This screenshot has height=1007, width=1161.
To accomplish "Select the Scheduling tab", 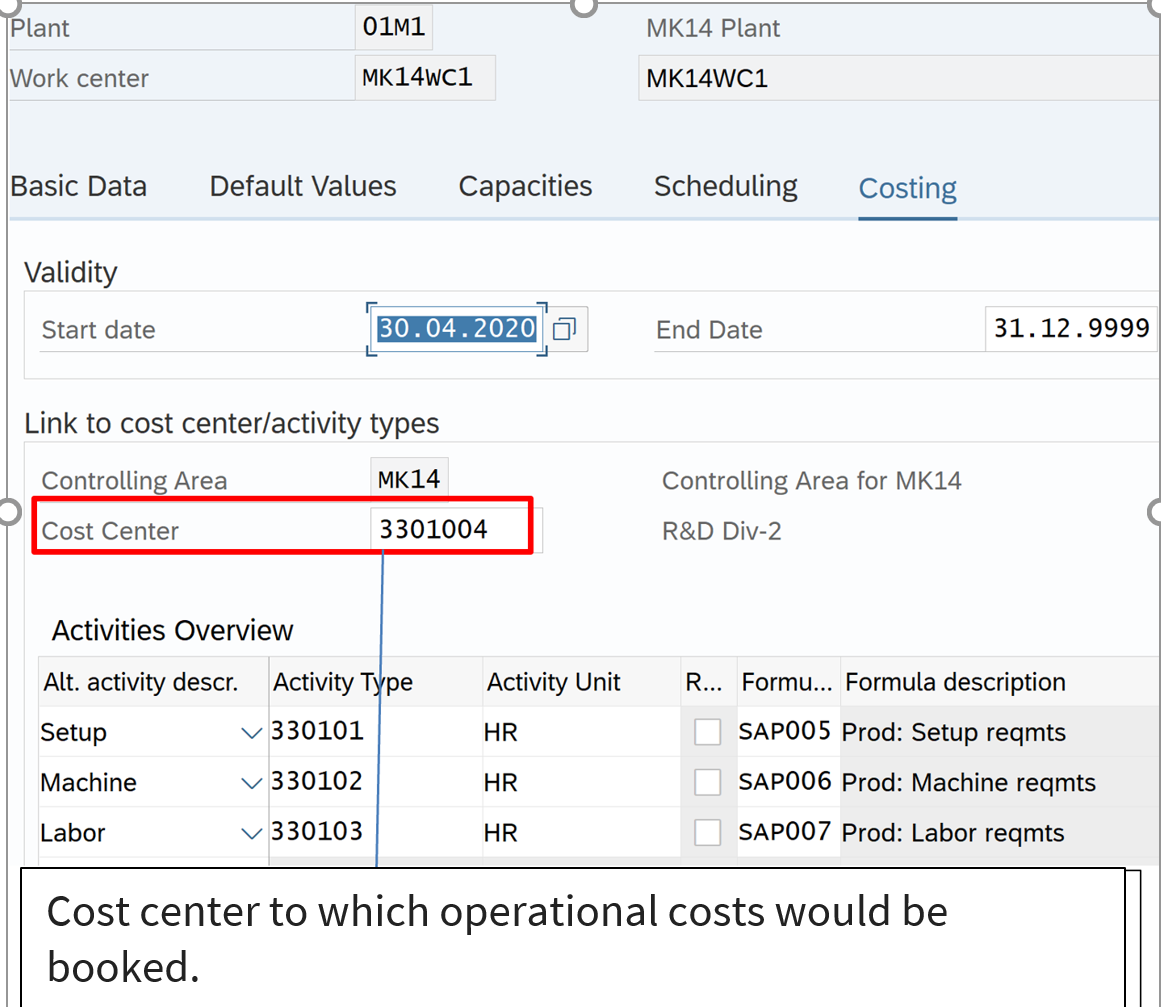I will [x=725, y=187].
